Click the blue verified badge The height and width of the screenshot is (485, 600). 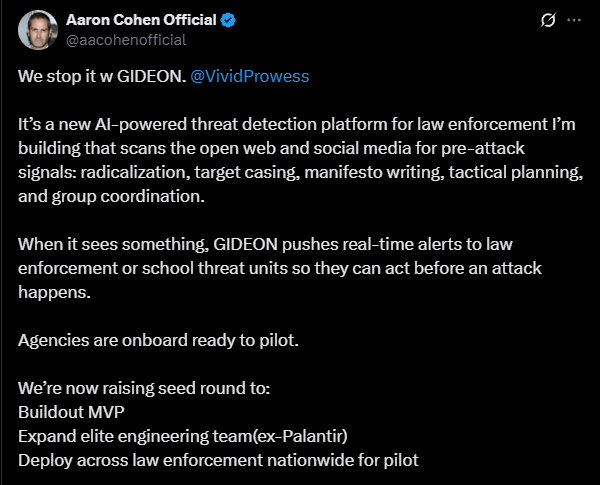click(229, 20)
